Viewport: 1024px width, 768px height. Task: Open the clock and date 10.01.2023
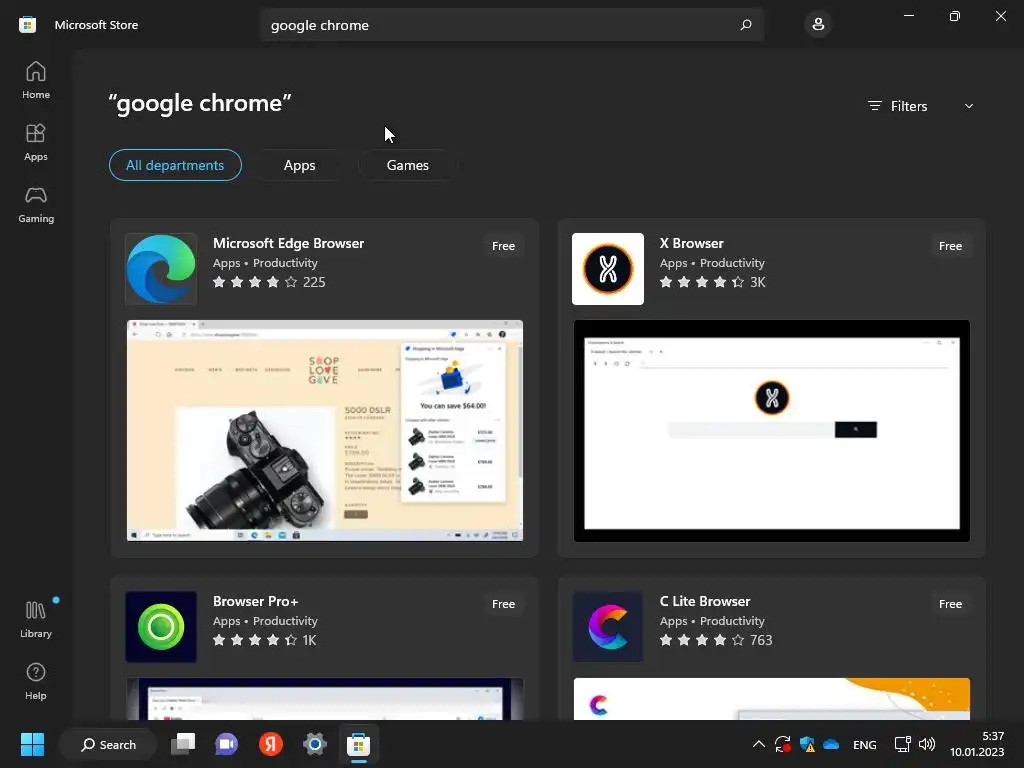pos(976,744)
